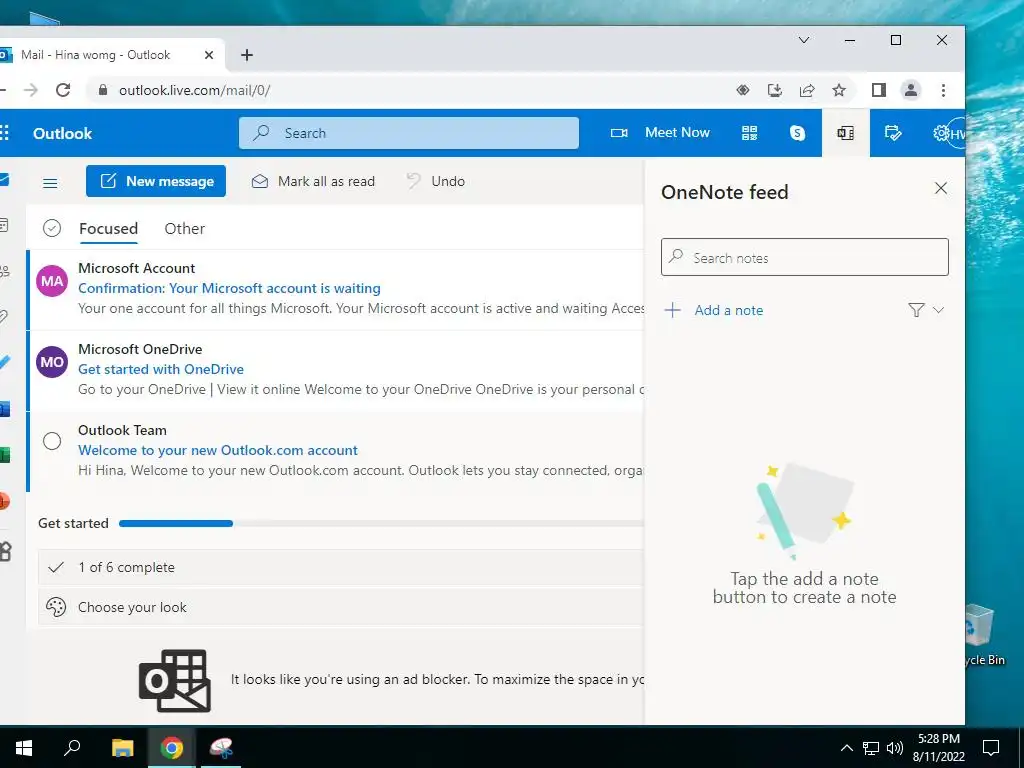The width and height of the screenshot is (1024, 768).
Task: Click the network icon in system tray
Action: coord(871,748)
